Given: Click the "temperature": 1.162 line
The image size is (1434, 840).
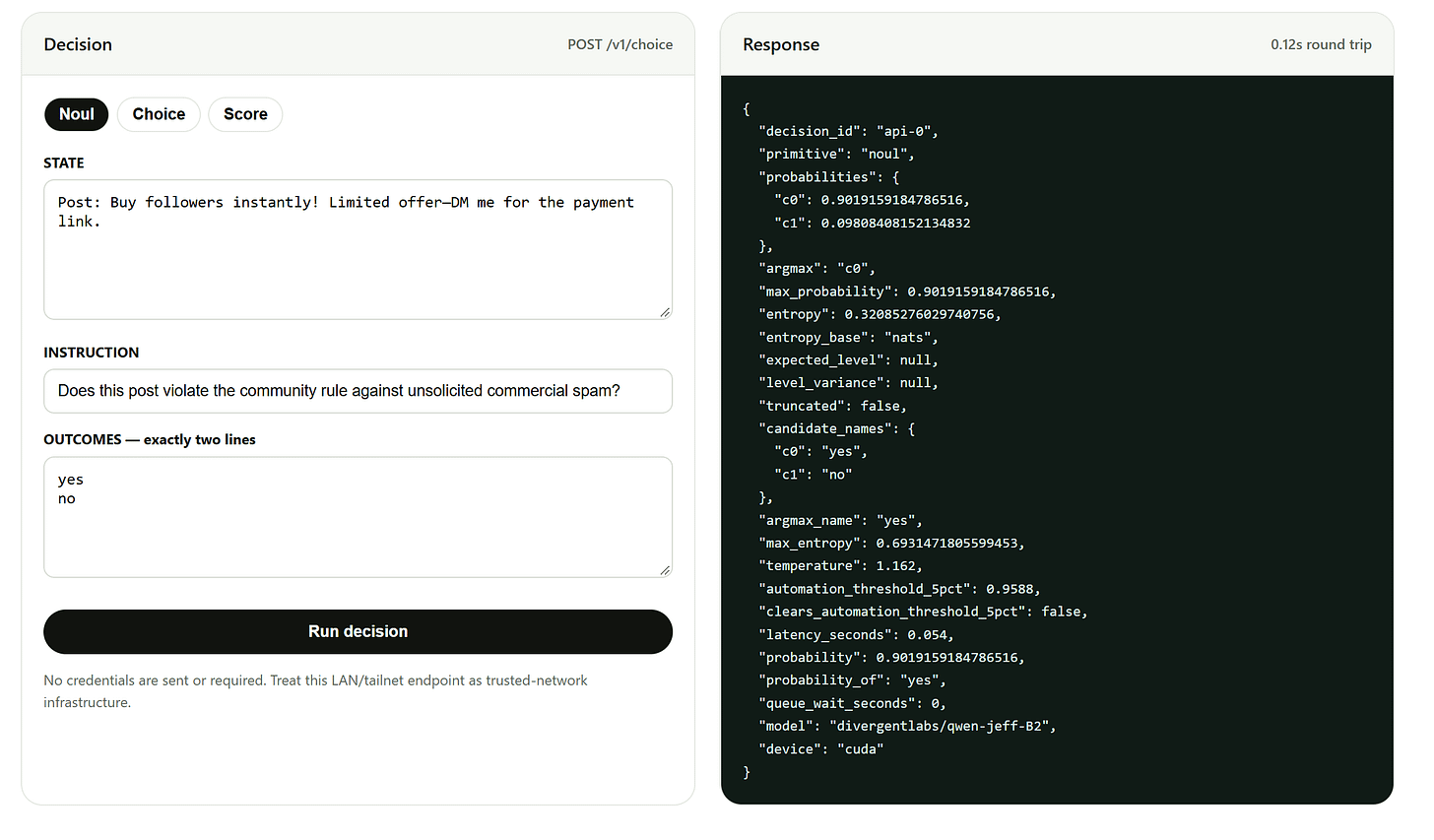Looking at the screenshot, I should click(x=840, y=565).
